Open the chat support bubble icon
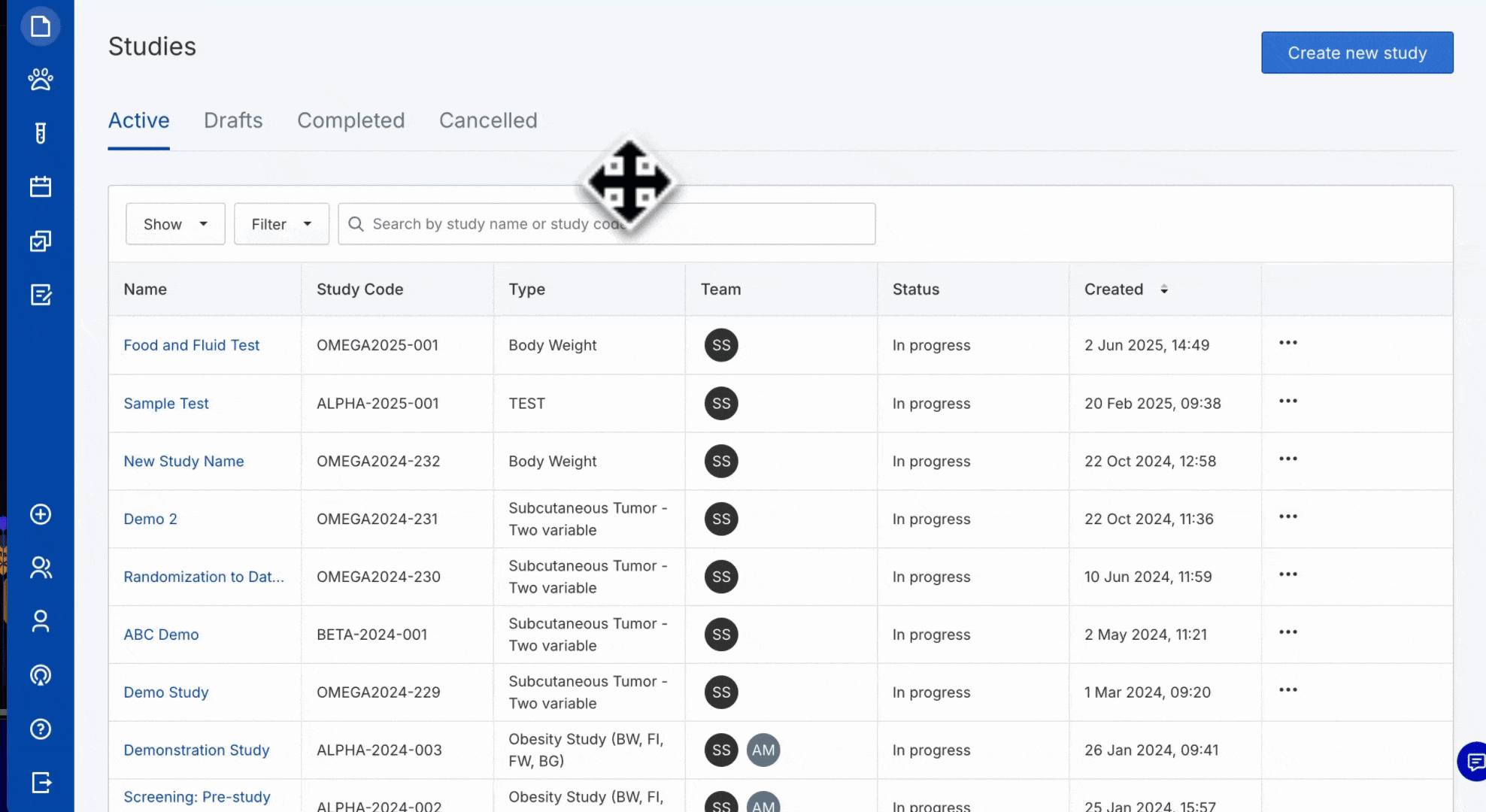Image resolution: width=1486 pixels, height=812 pixels. (1474, 762)
